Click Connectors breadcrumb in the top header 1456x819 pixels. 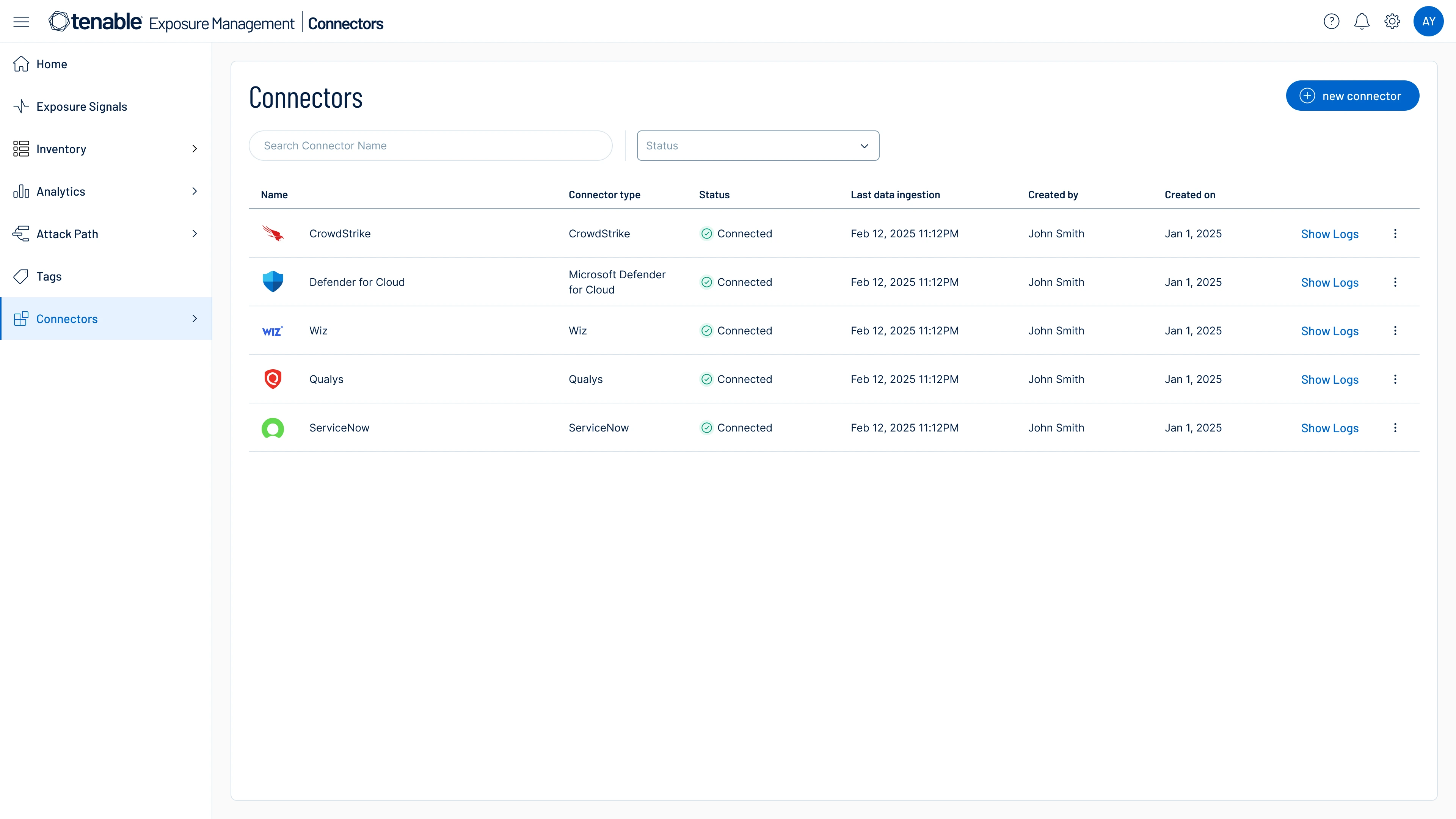coord(345,24)
